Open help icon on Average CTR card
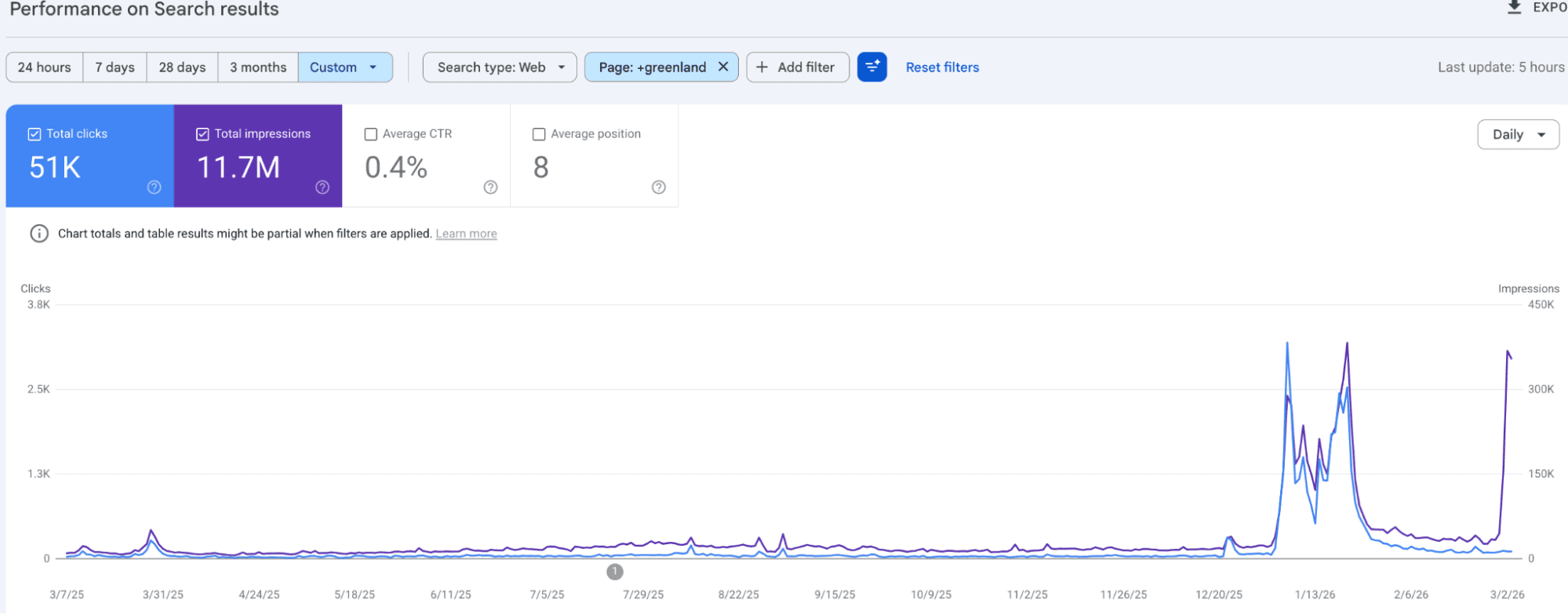1568x614 pixels. coord(490,187)
